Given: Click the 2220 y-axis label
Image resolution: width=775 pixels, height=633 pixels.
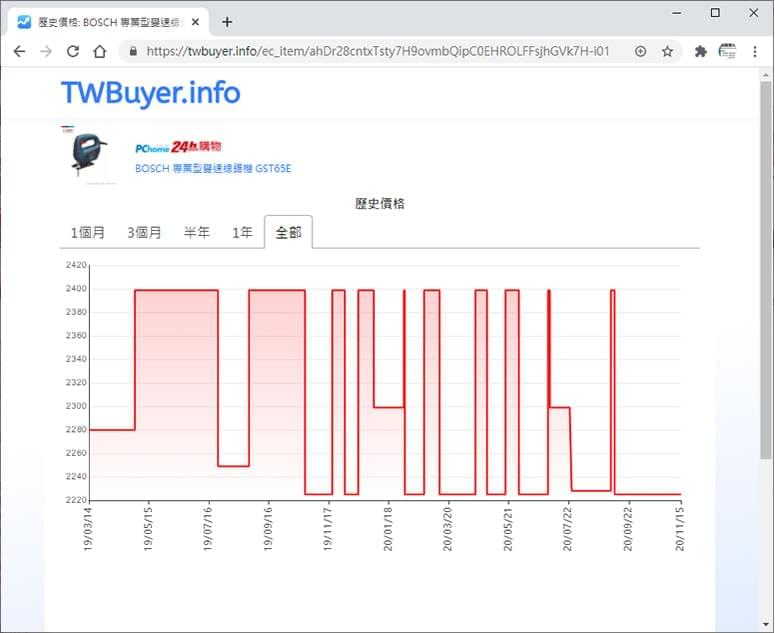Looking at the screenshot, I should click(x=76, y=500).
